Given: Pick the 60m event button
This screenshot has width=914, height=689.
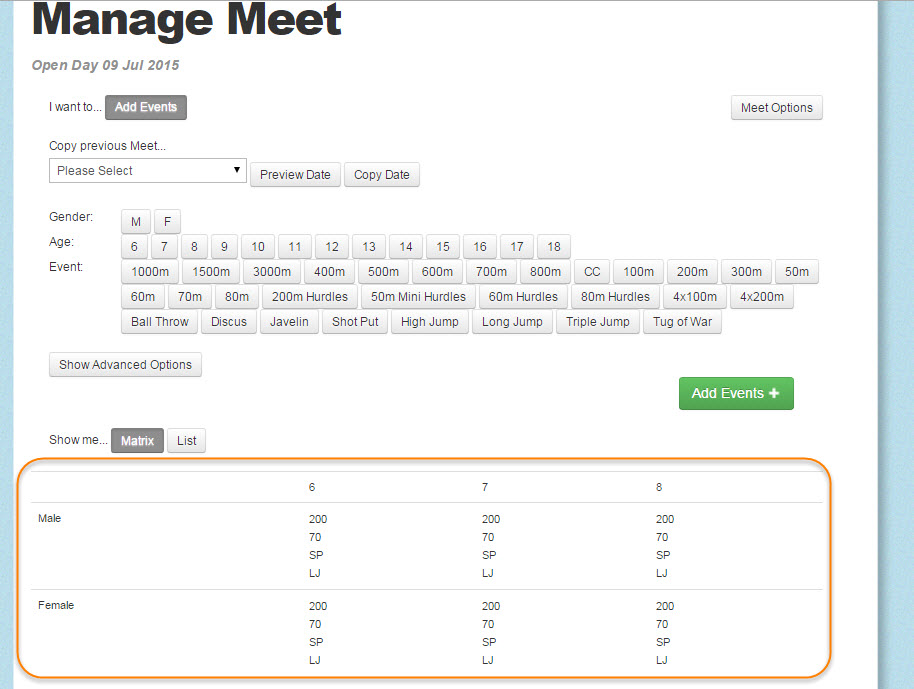Looking at the screenshot, I should pyautogui.click(x=143, y=297).
